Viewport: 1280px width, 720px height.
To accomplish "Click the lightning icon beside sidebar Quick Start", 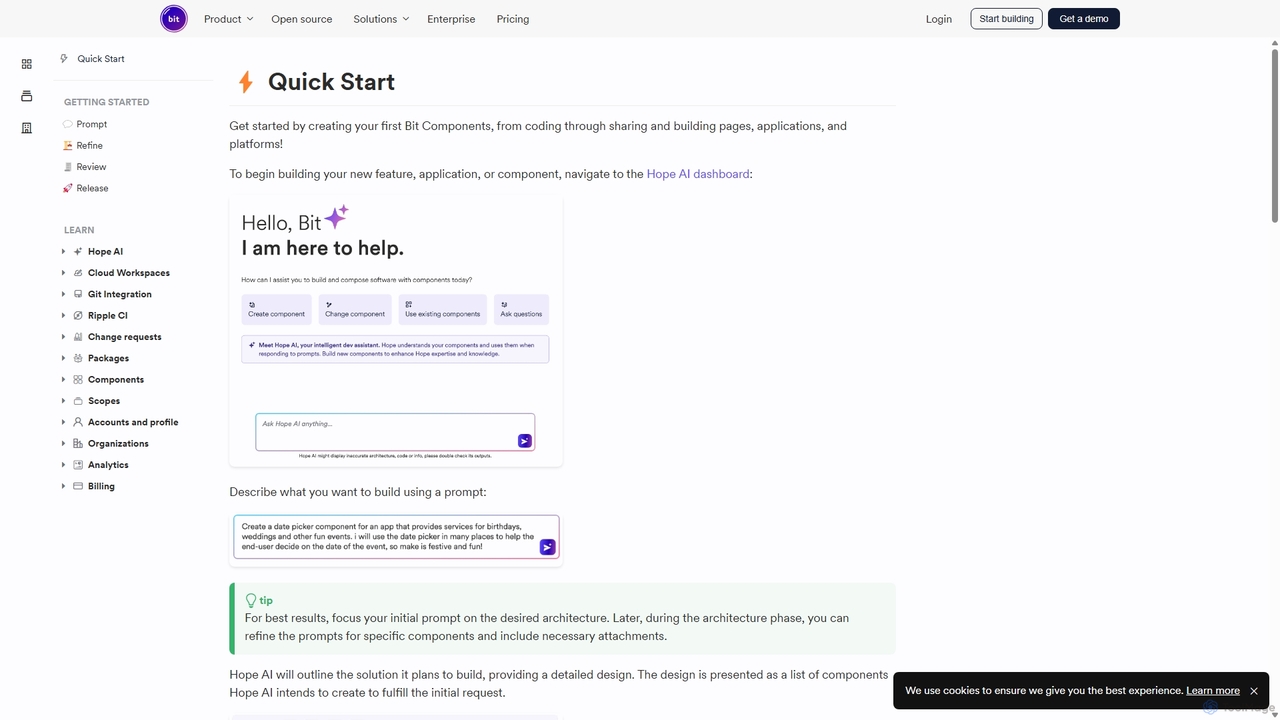I will point(64,59).
